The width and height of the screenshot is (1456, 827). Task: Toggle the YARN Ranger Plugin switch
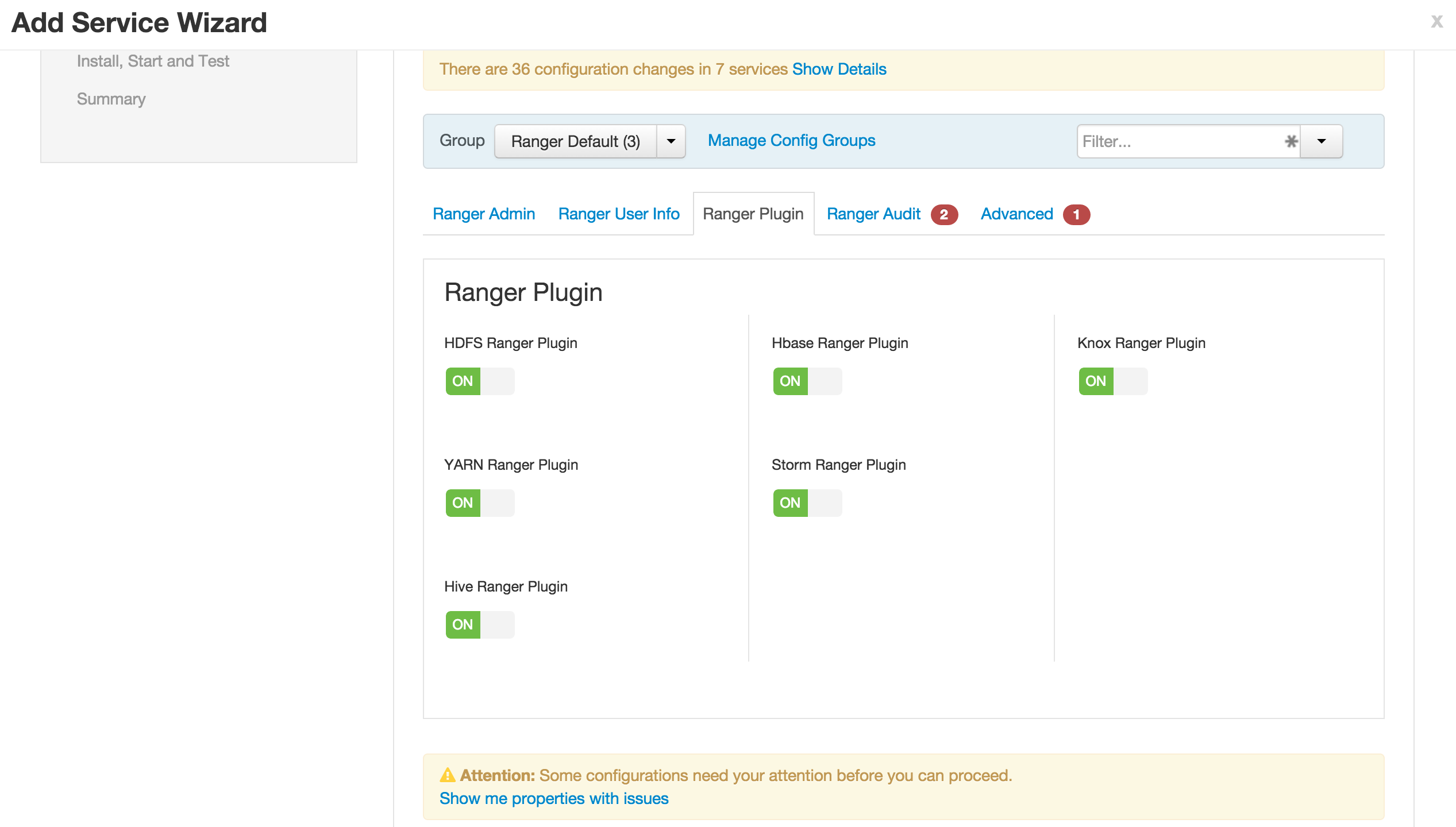click(480, 503)
